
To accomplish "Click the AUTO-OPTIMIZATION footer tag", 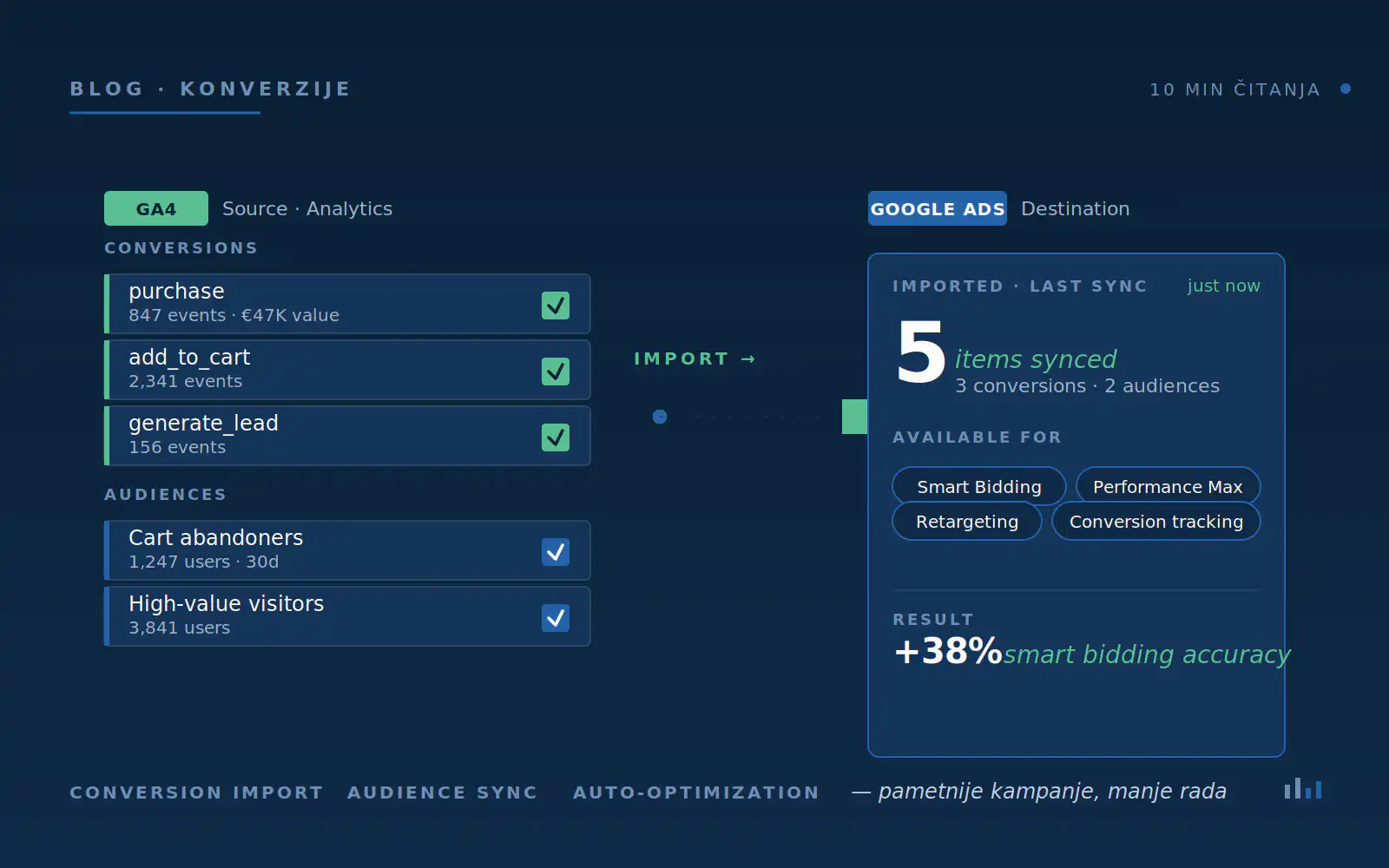I will pyautogui.click(x=696, y=792).
